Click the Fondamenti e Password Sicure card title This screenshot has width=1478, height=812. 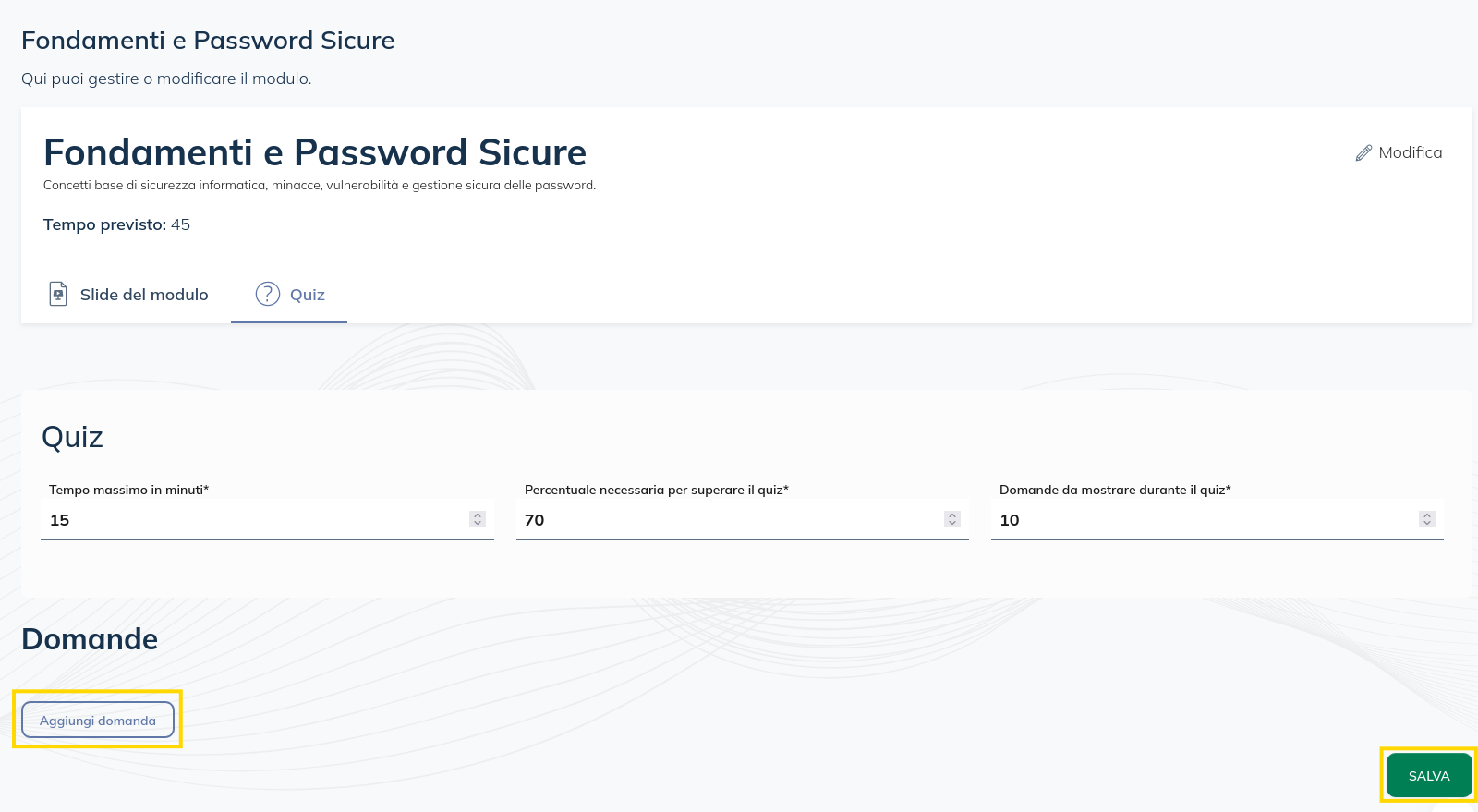315,152
